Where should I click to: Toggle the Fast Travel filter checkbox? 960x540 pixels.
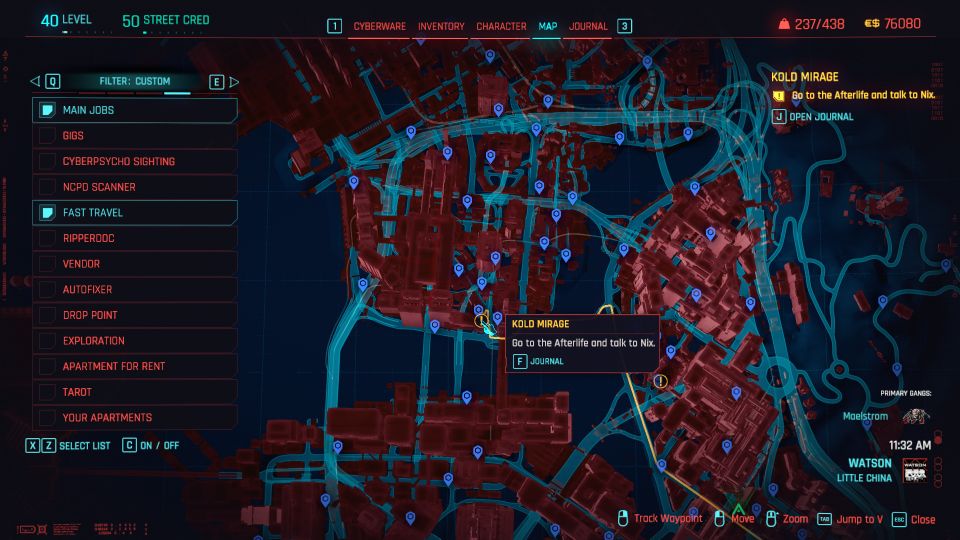(47, 212)
